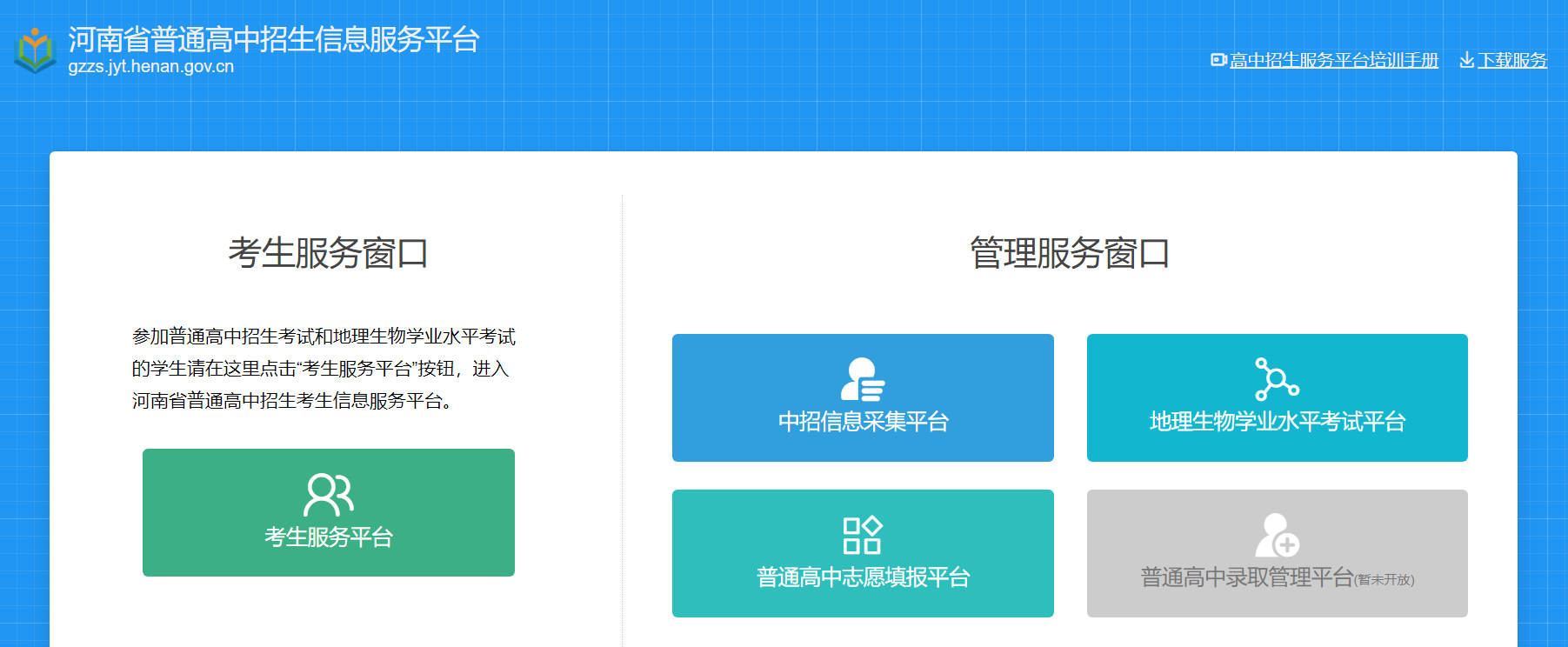Open the 地理生物学业水平考试平台 button
Screen dimensions: 1568x647
coord(1278,397)
